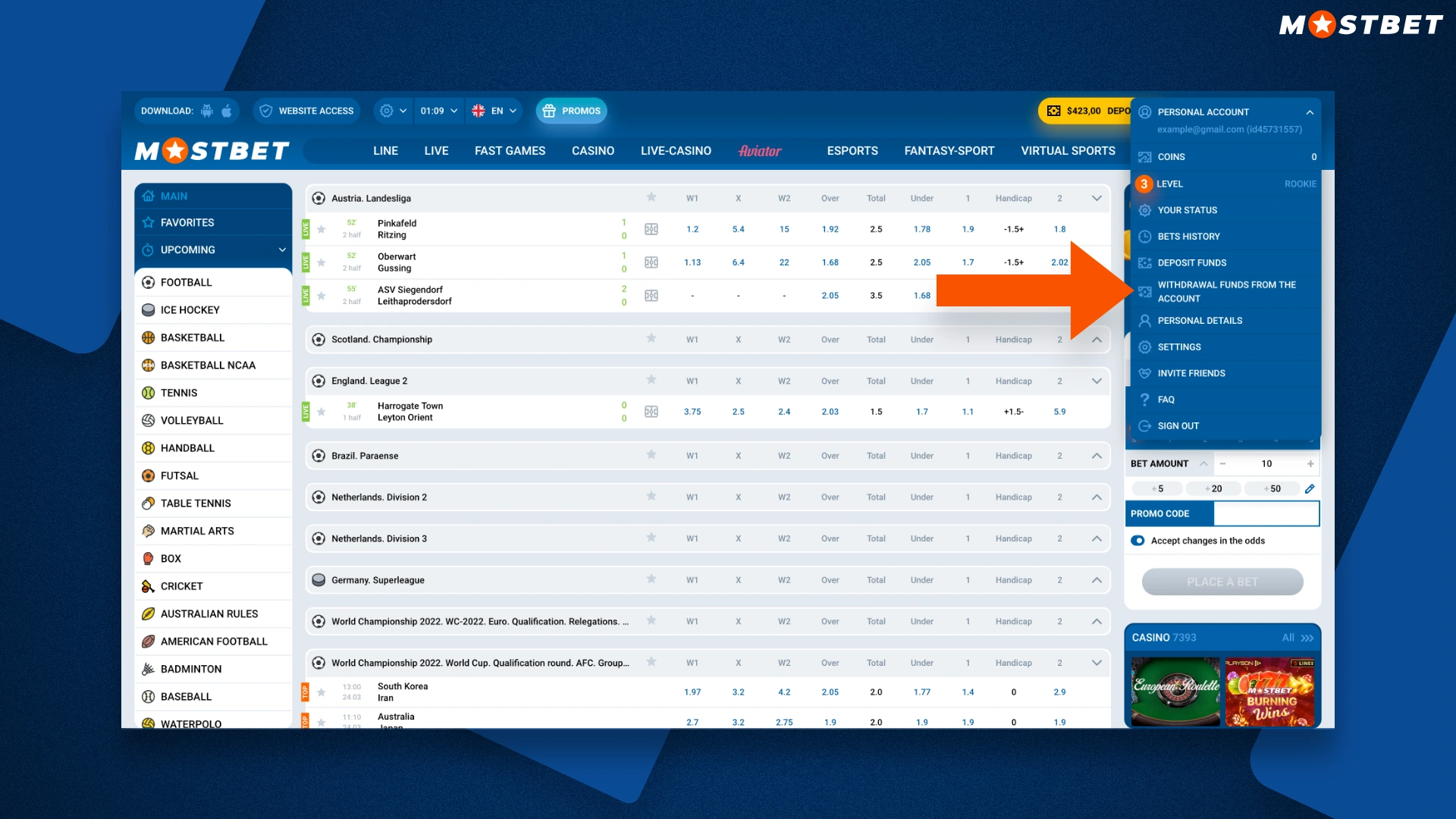Select BOX glove icon in sidebar
This screenshot has width=1456, height=819.
tap(148, 559)
